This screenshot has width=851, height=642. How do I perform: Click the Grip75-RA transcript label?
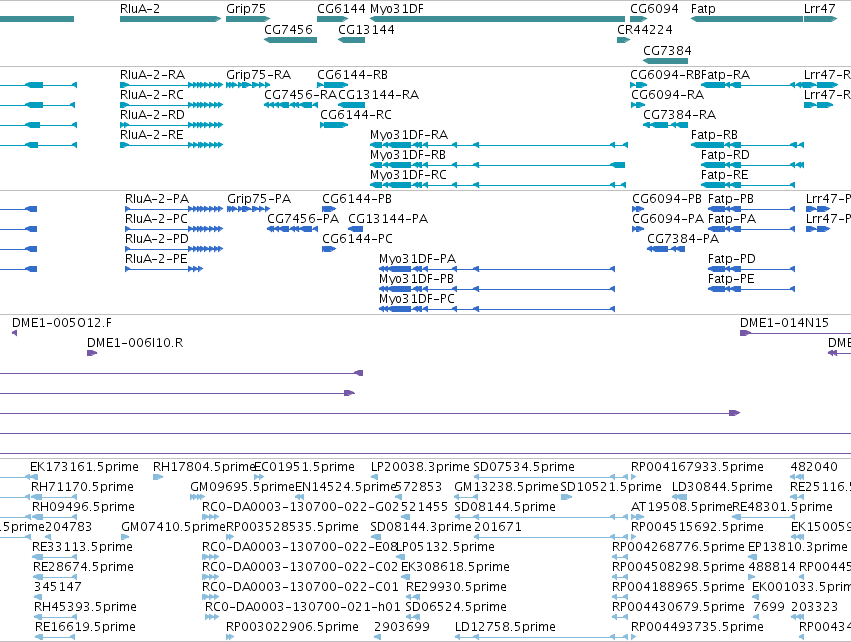(258, 75)
